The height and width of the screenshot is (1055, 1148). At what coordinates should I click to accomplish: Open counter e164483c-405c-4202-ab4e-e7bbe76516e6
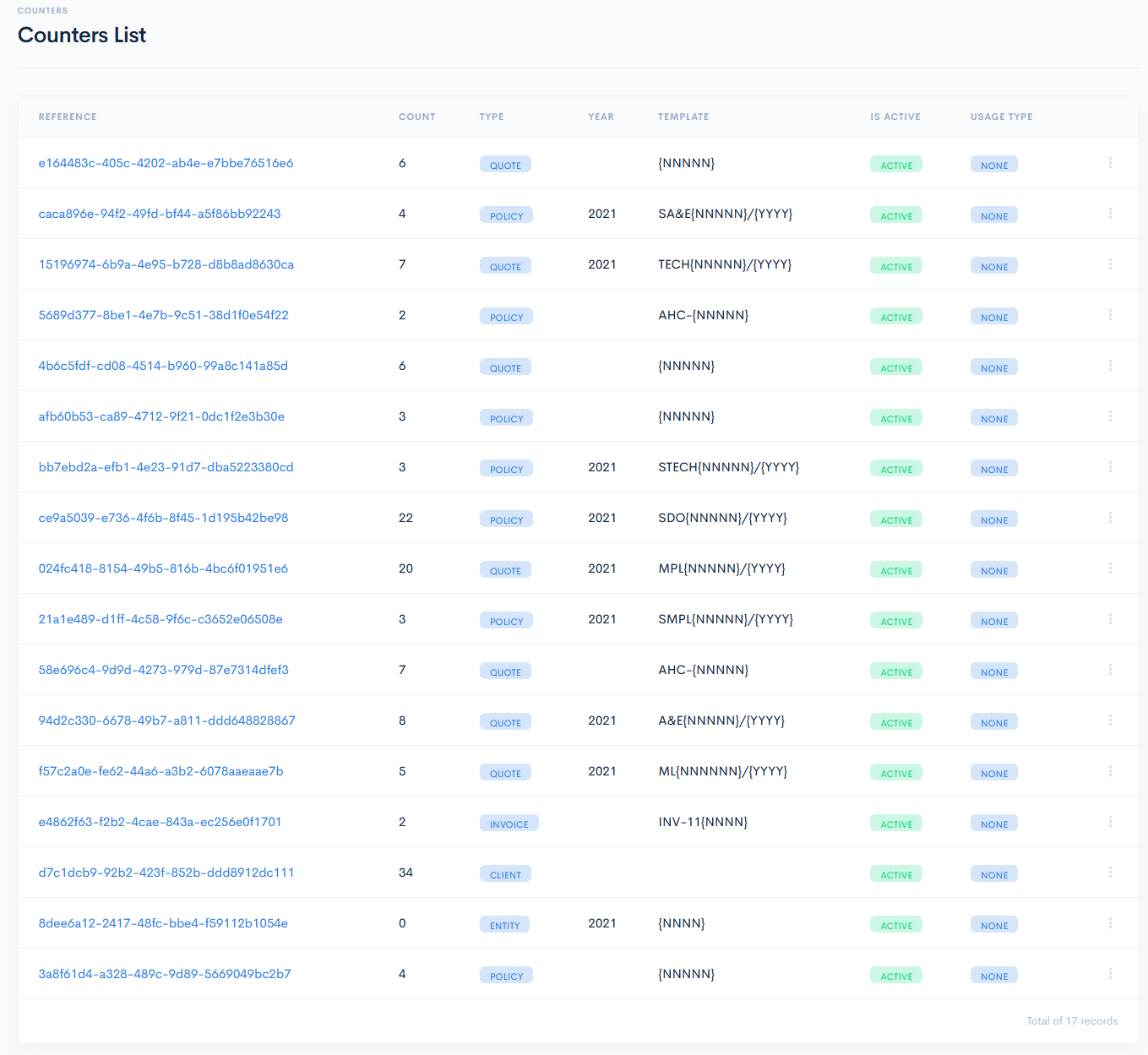(166, 163)
